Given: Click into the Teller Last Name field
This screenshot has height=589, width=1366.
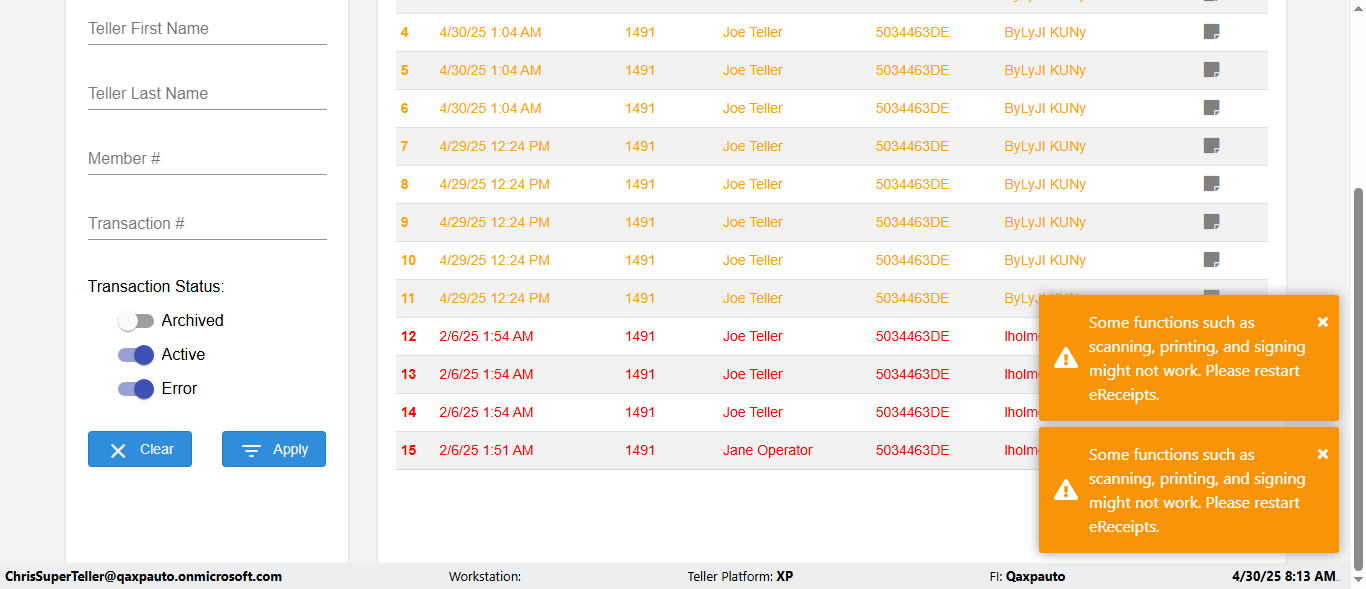Looking at the screenshot, I should 207,94.
